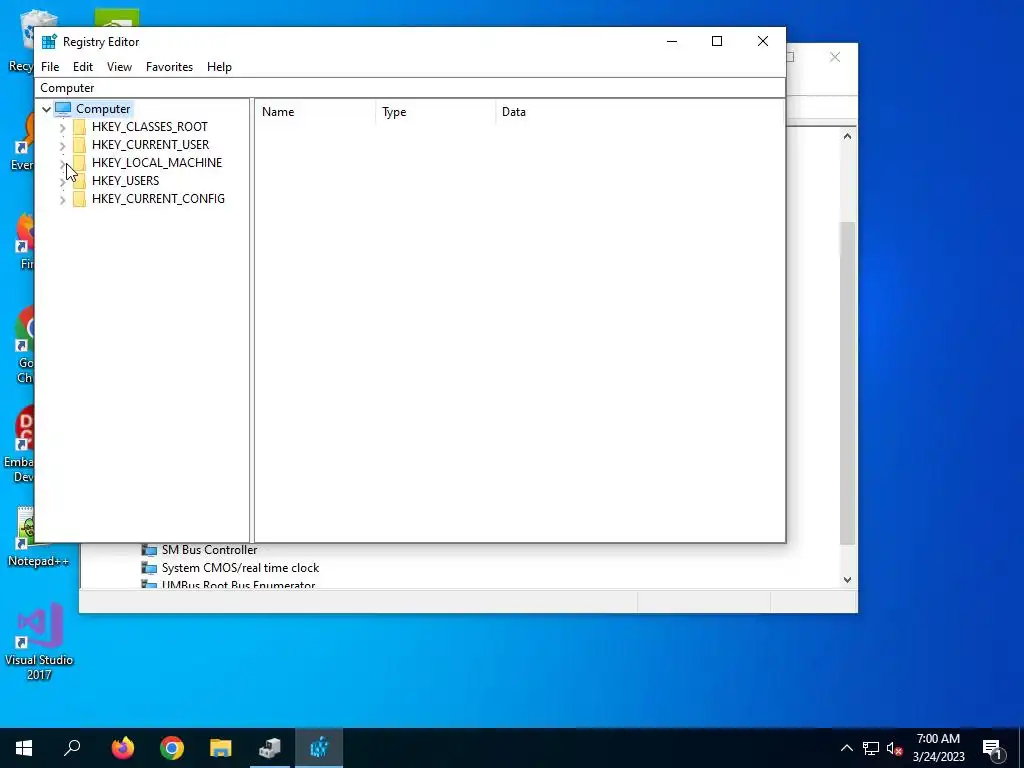Click the Type column header

(436, 112)
